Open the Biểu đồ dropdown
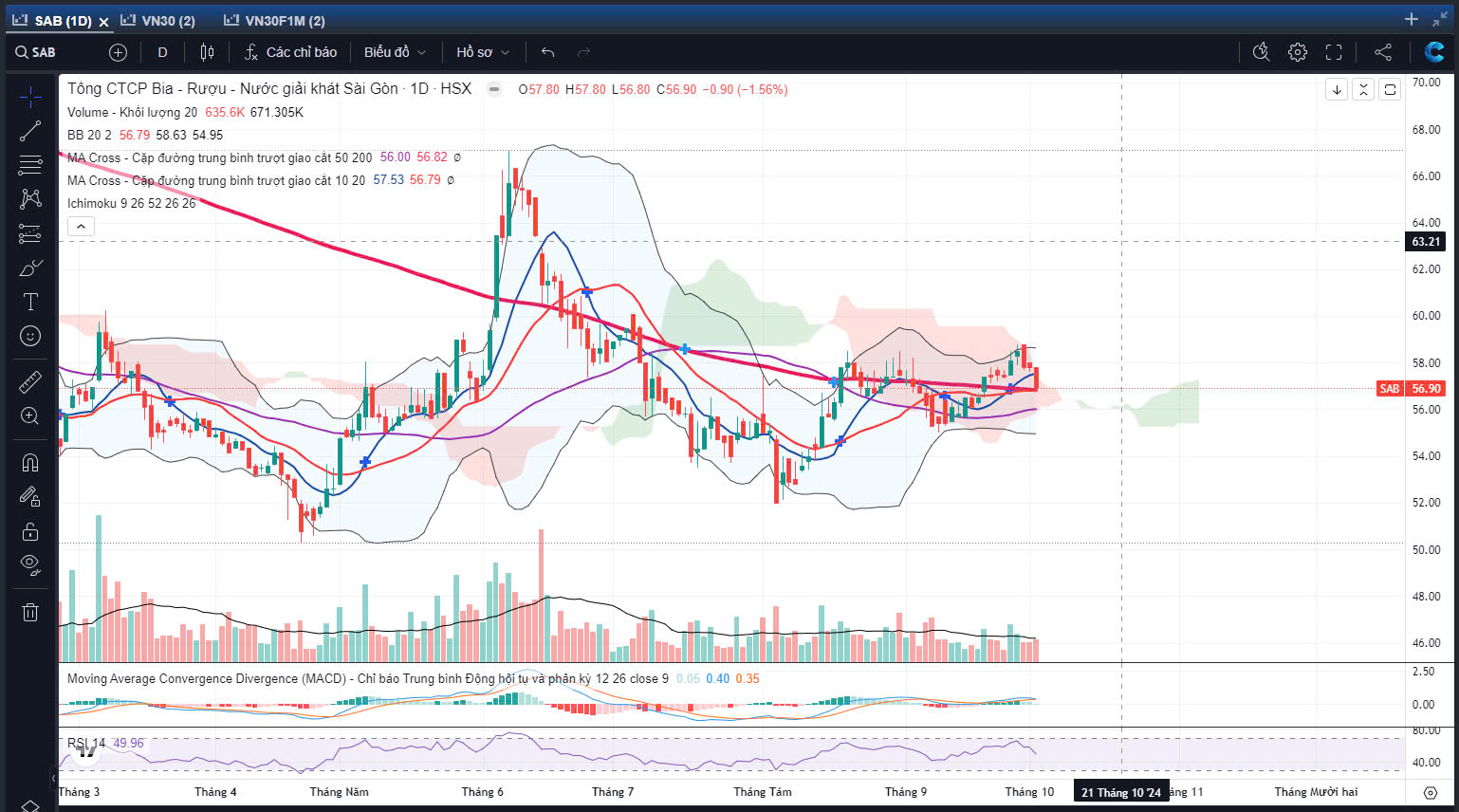 click(395, 52)
